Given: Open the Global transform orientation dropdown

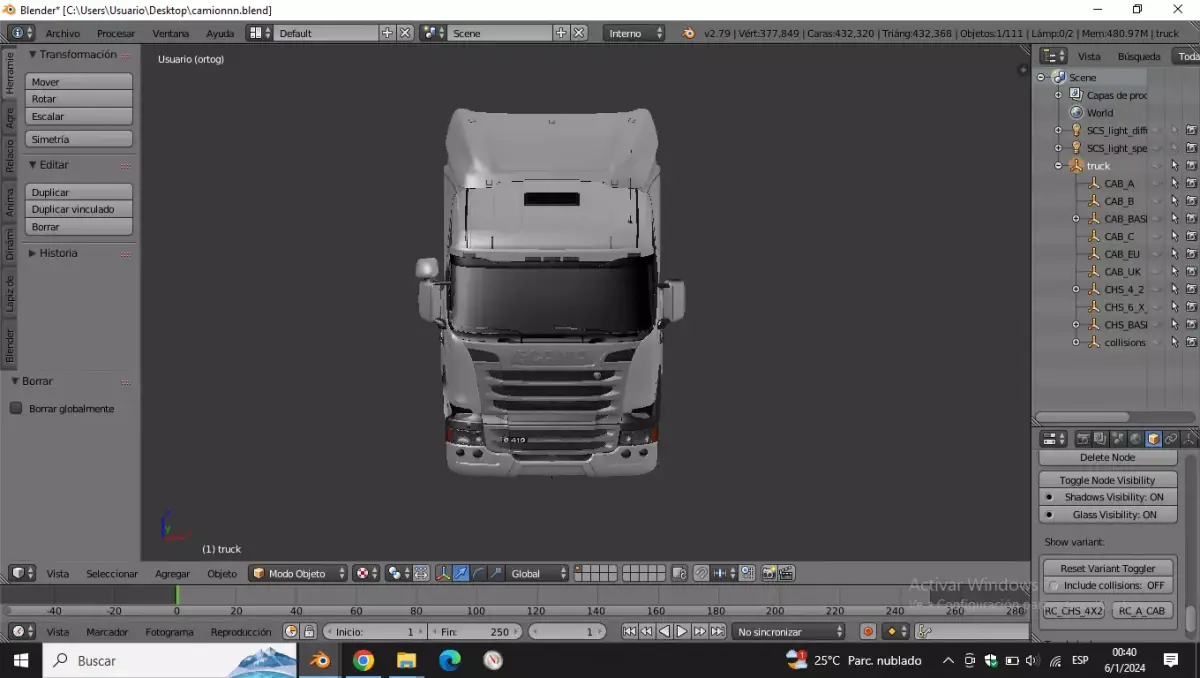Looking at the screenshot, I should click(536, 573).
